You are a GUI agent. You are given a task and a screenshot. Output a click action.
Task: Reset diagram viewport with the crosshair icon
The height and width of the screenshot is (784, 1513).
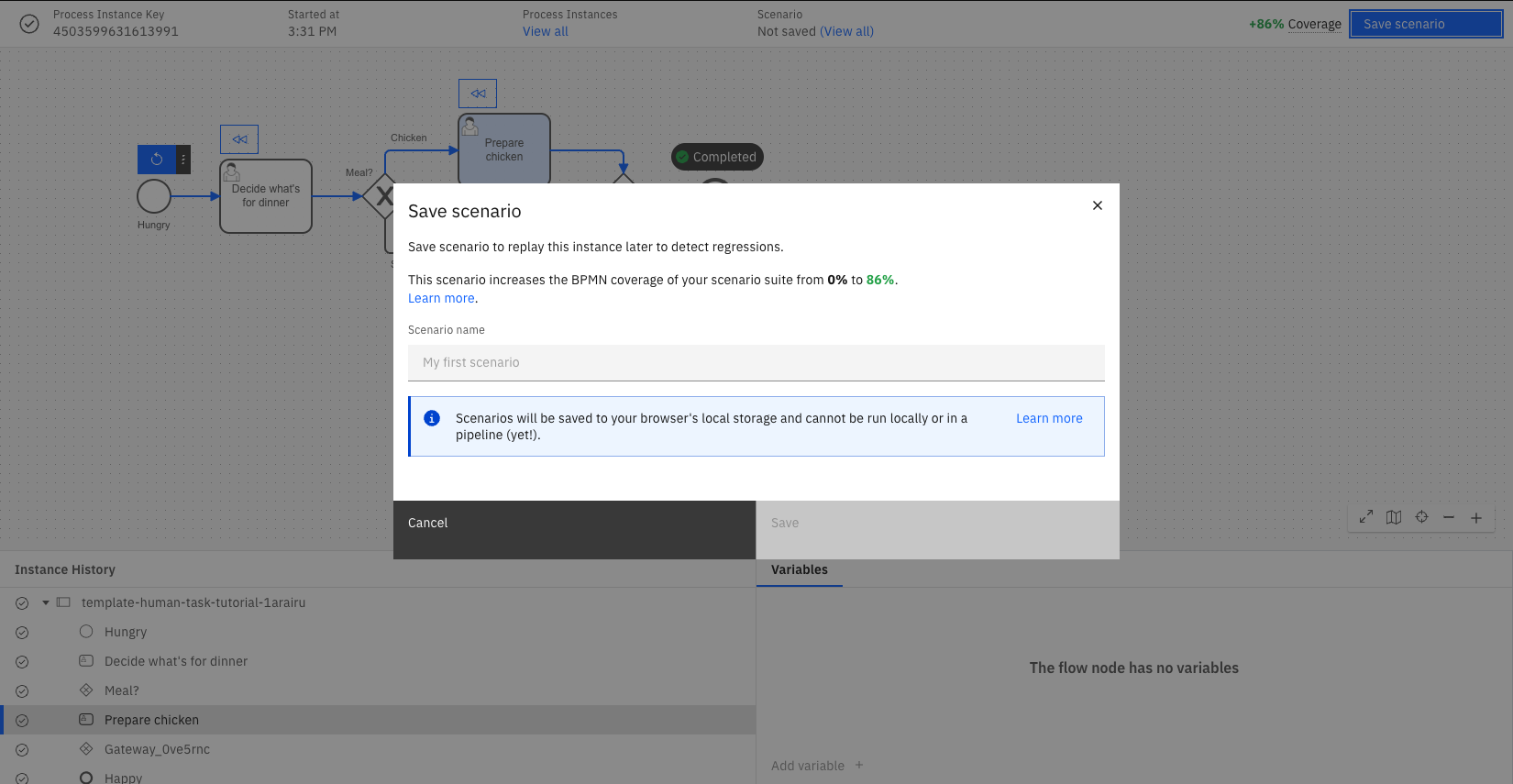pyautogui.click(x=1421, y=517)
